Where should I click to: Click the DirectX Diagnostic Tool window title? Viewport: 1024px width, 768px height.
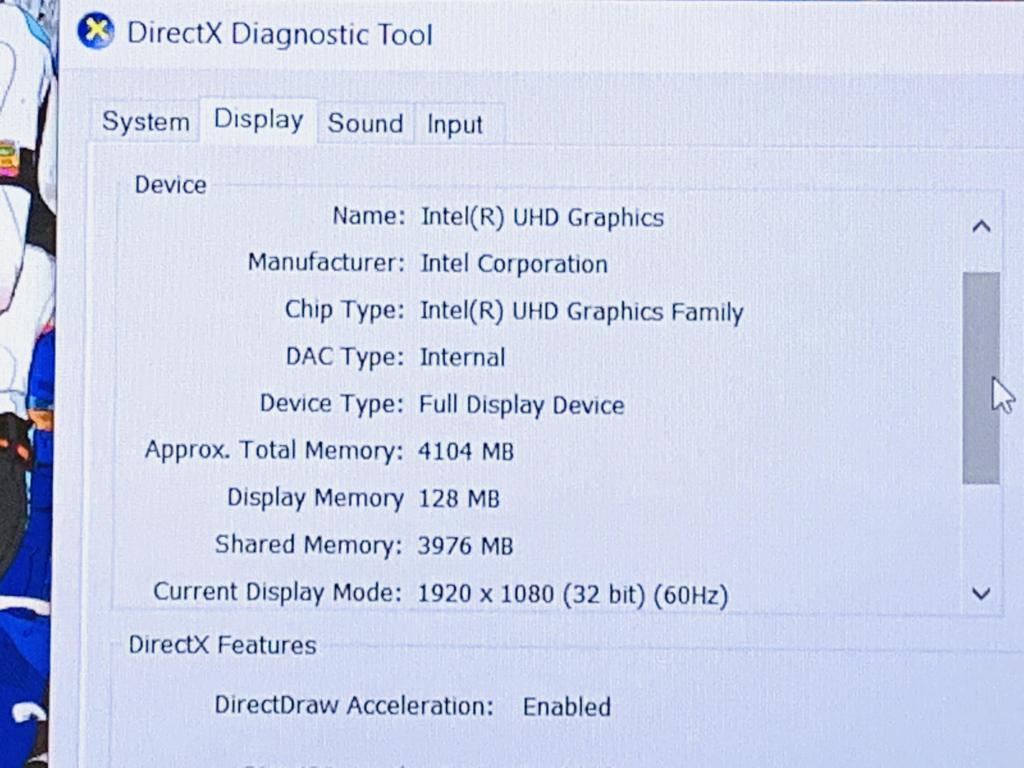point(280,34)
